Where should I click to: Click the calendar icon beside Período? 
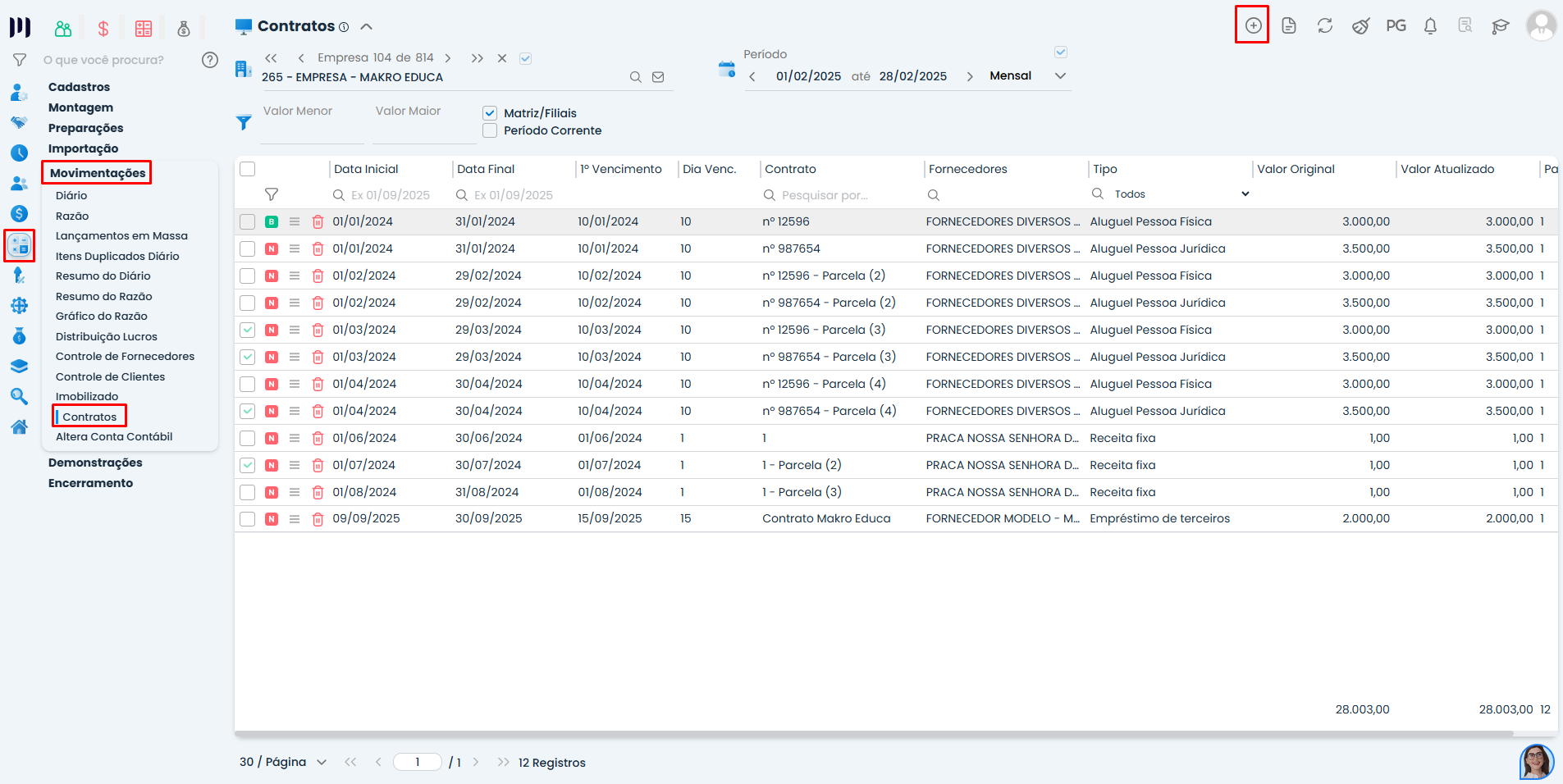pyautogui.click(x=726, y=70)
